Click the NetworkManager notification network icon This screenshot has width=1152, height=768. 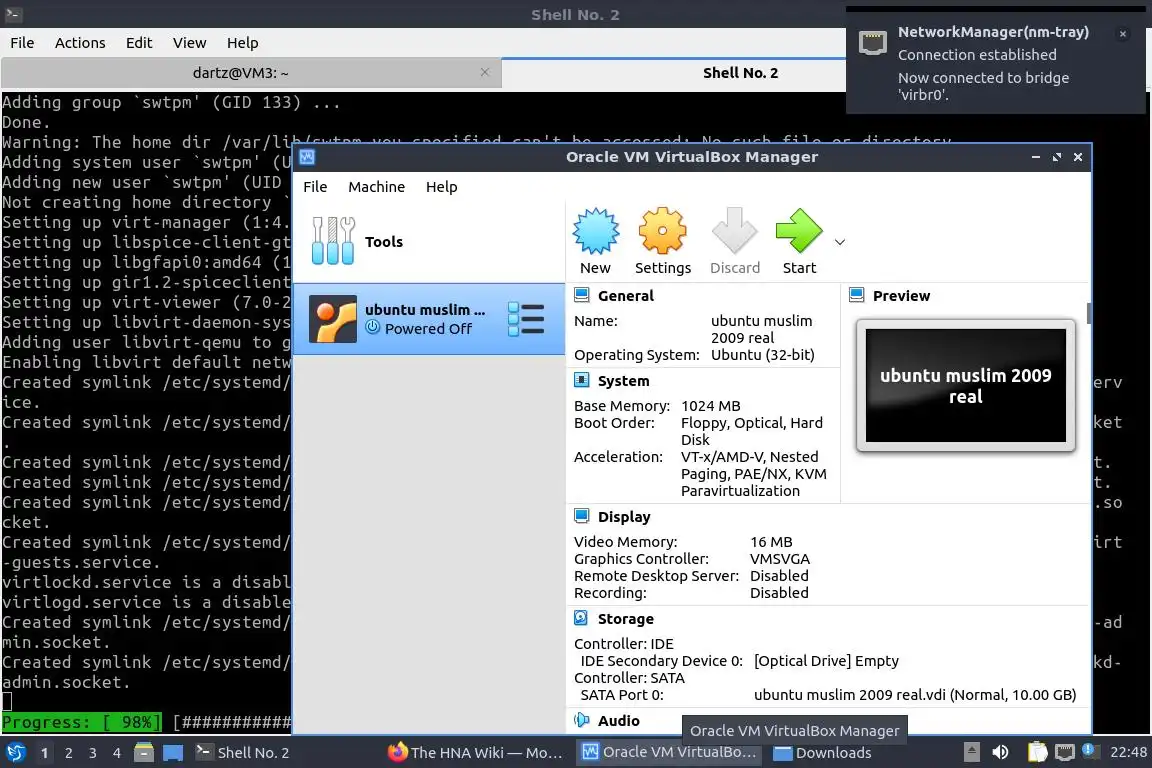pos(873,43)
